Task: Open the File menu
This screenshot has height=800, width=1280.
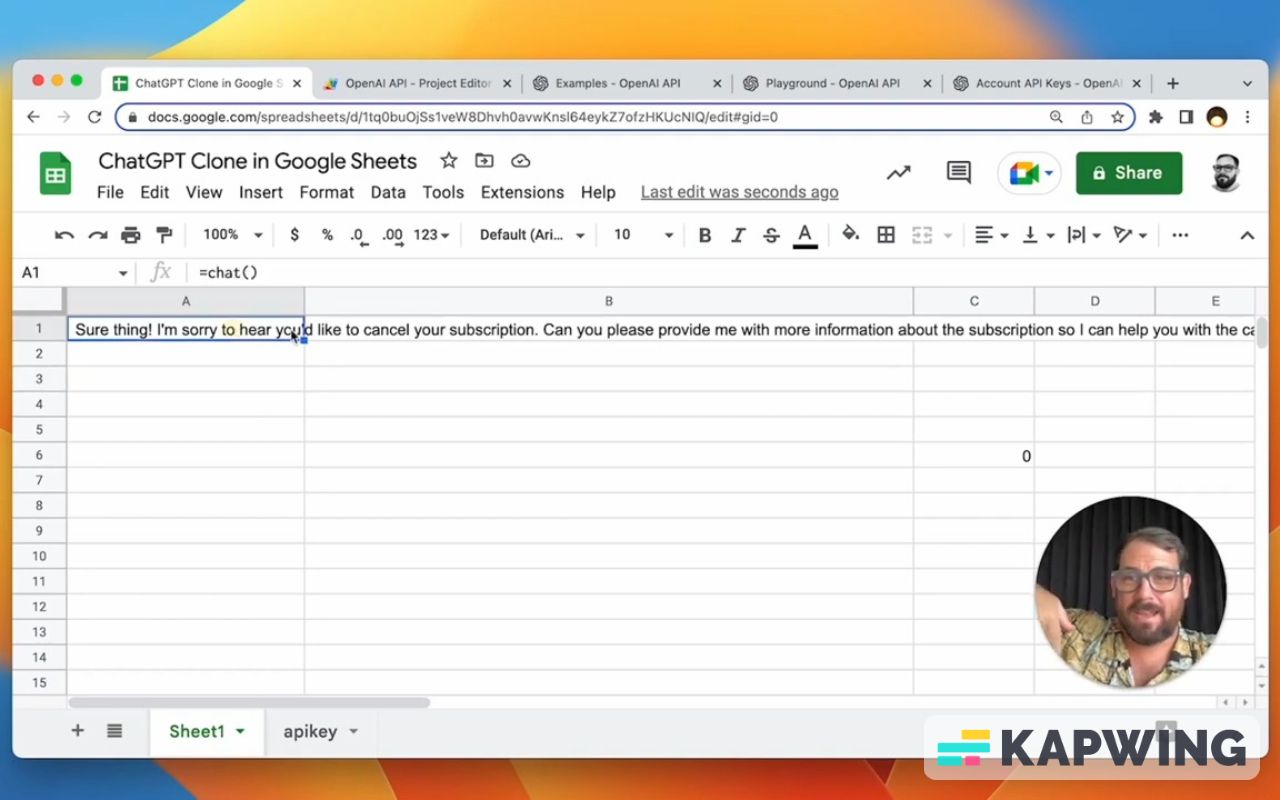Action: pyautogui.click(x=110, y=192)
